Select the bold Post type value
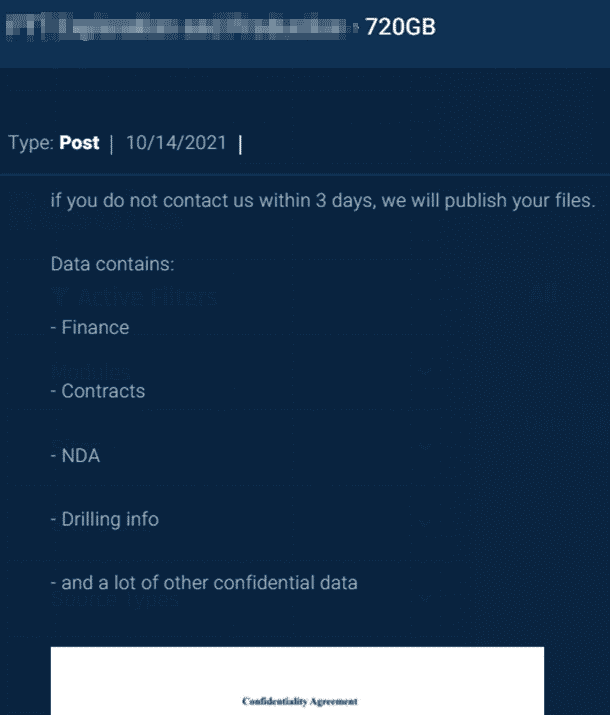The width and height of the screenshot is (610, 715). (79, 143)
